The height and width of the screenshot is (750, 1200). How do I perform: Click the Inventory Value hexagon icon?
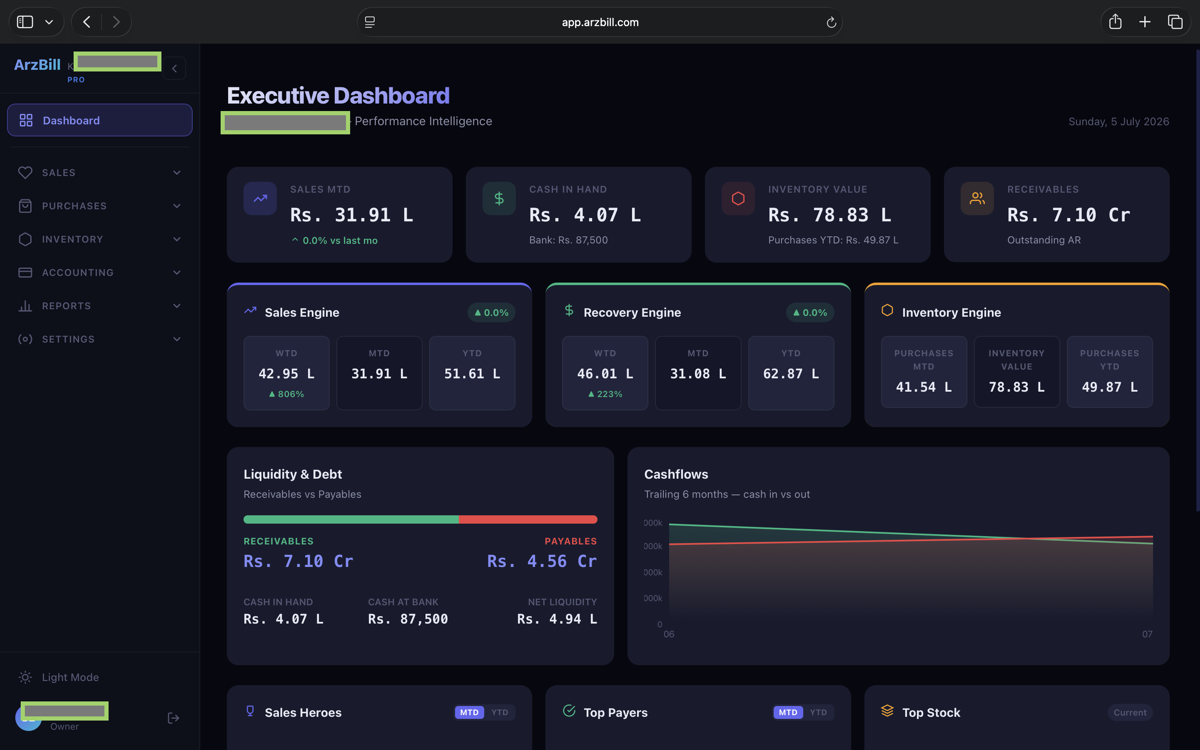click(x=738, y=198)
